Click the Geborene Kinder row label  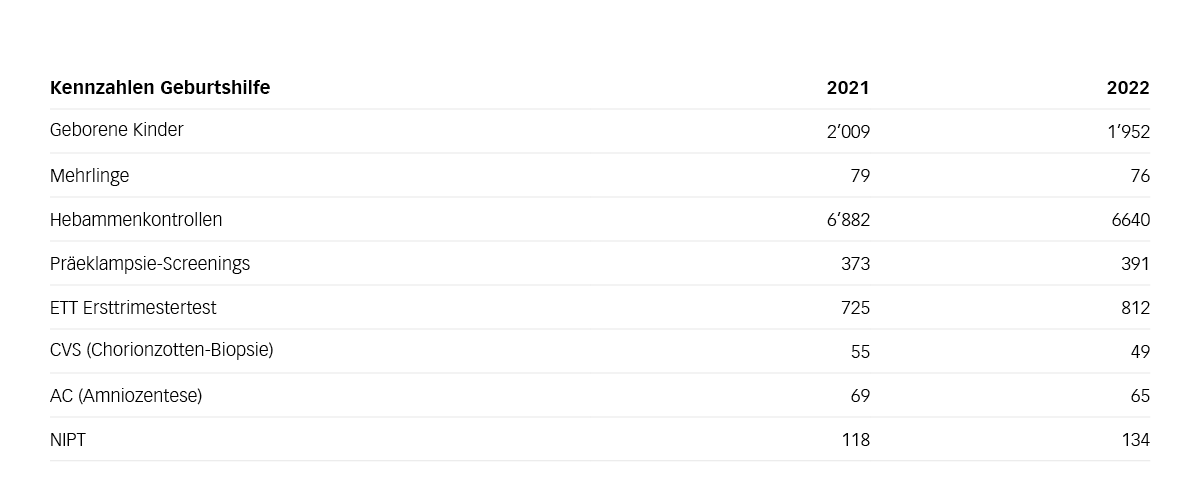[117, 130]
